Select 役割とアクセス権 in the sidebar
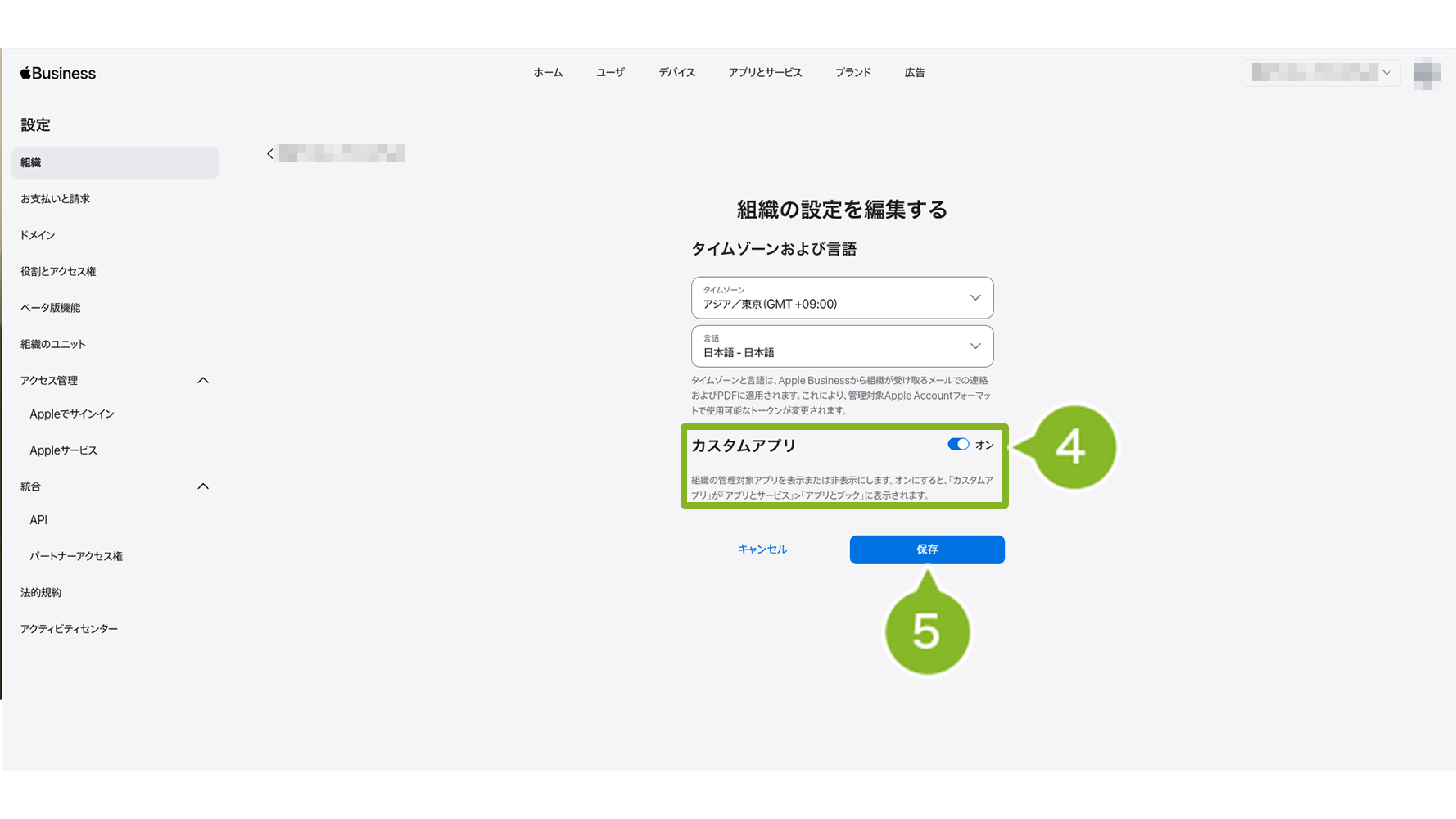Viewport: 1456px width, 819px height. tap(58, 272)
